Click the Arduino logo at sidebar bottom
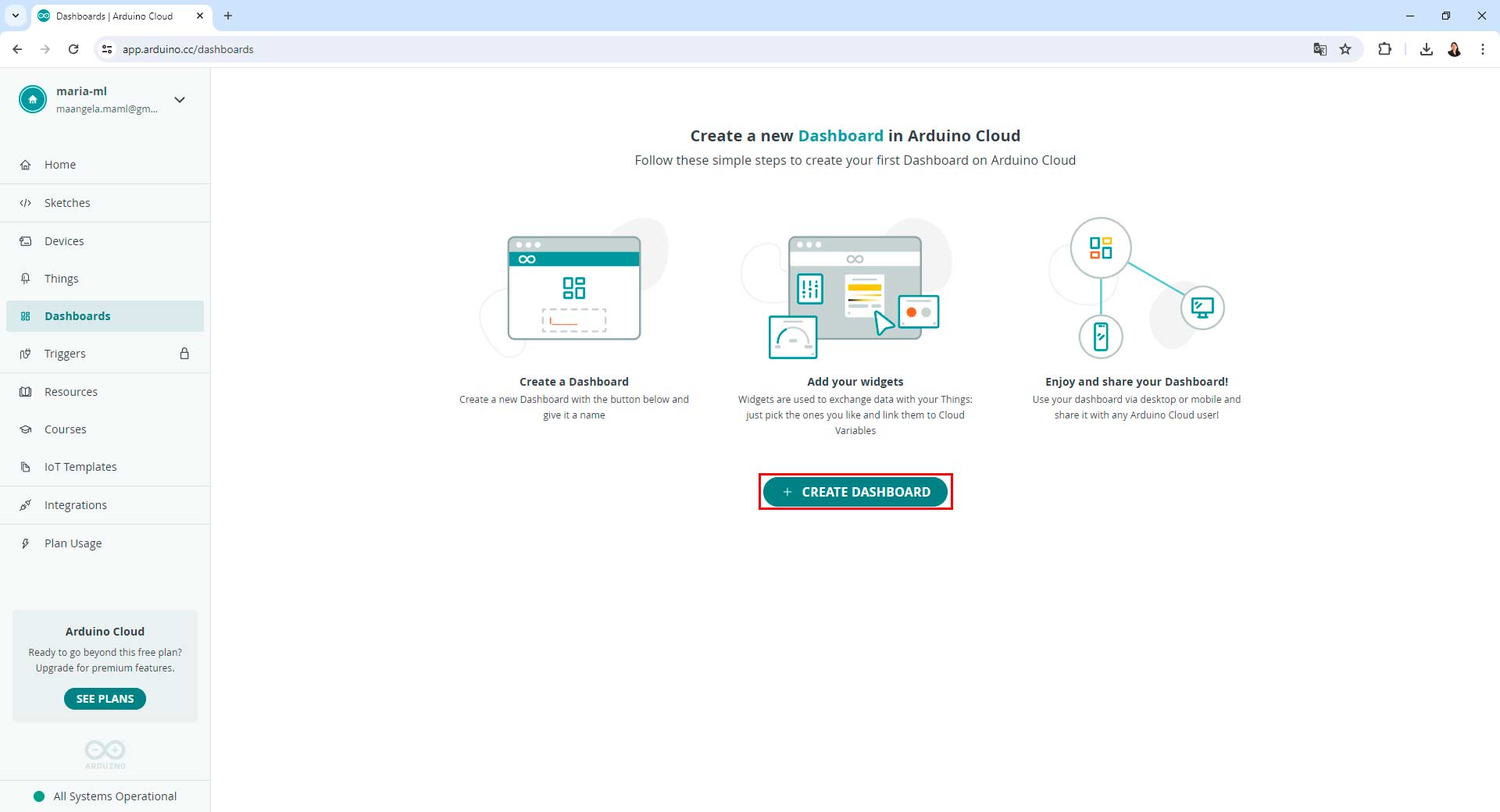1500x812 pixels. click(105, 754)
